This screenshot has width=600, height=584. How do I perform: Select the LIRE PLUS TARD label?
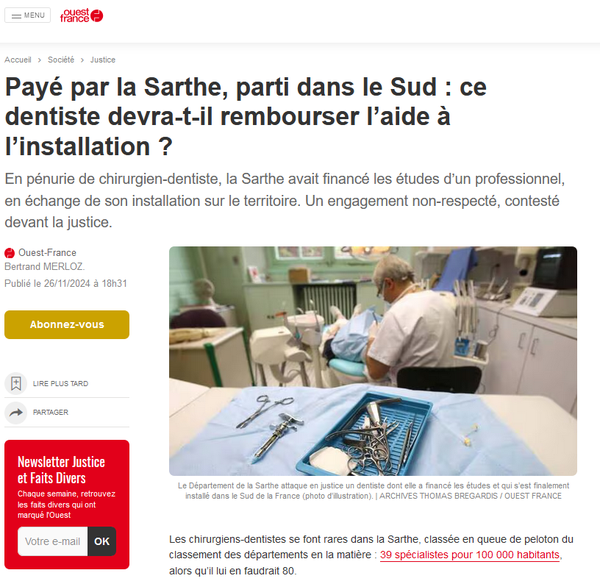pyautogui.click(x=60, y=383)
